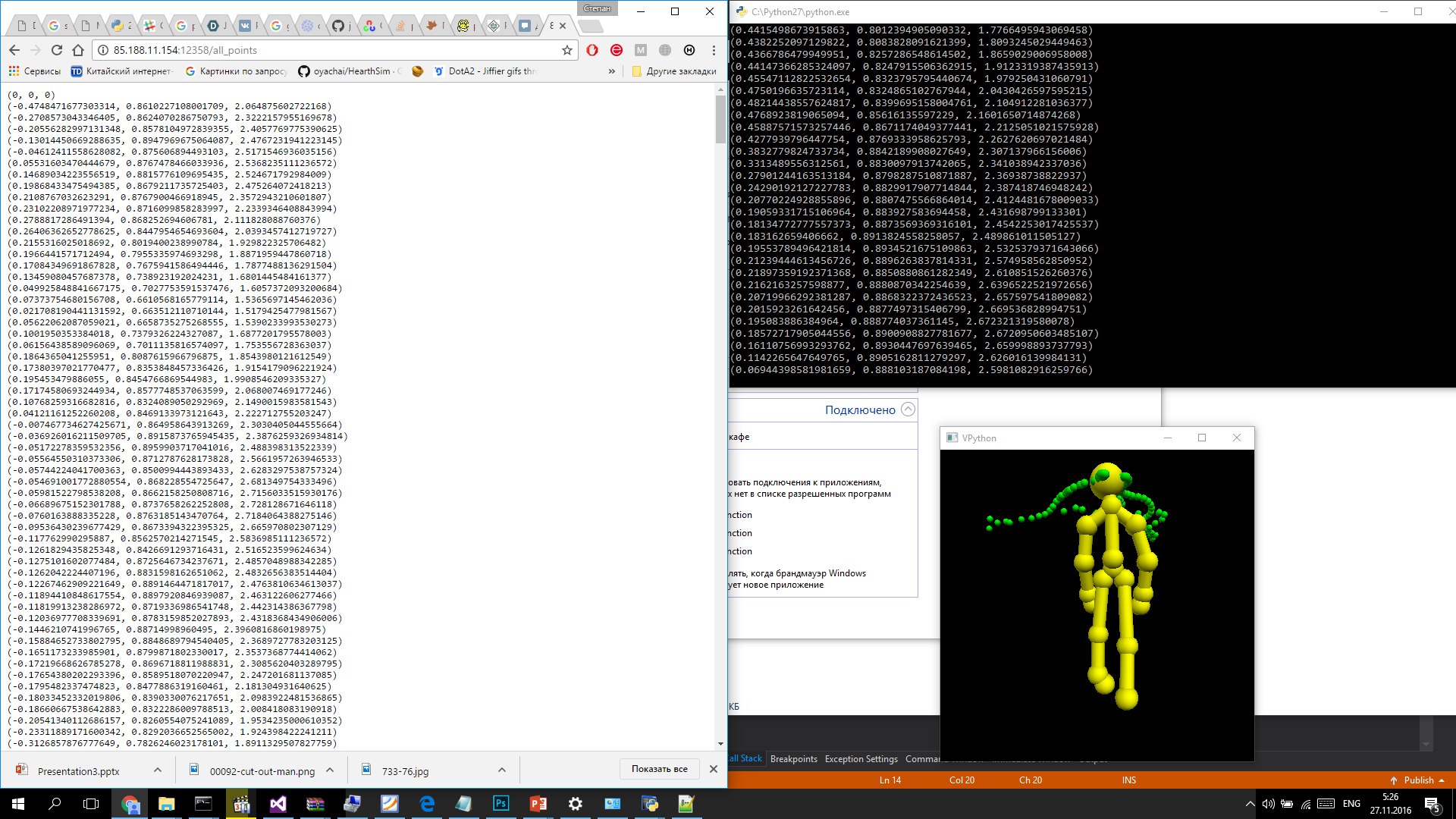Expand options for 00092-cut-out-man.png download
Screen dimensions: 1456x819
coord(330,770)
